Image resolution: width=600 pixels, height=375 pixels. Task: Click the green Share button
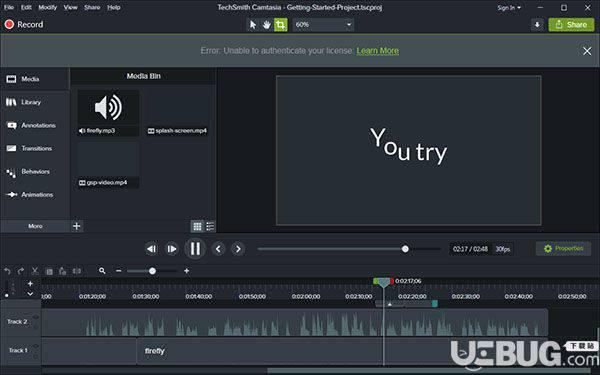point(571,25)
